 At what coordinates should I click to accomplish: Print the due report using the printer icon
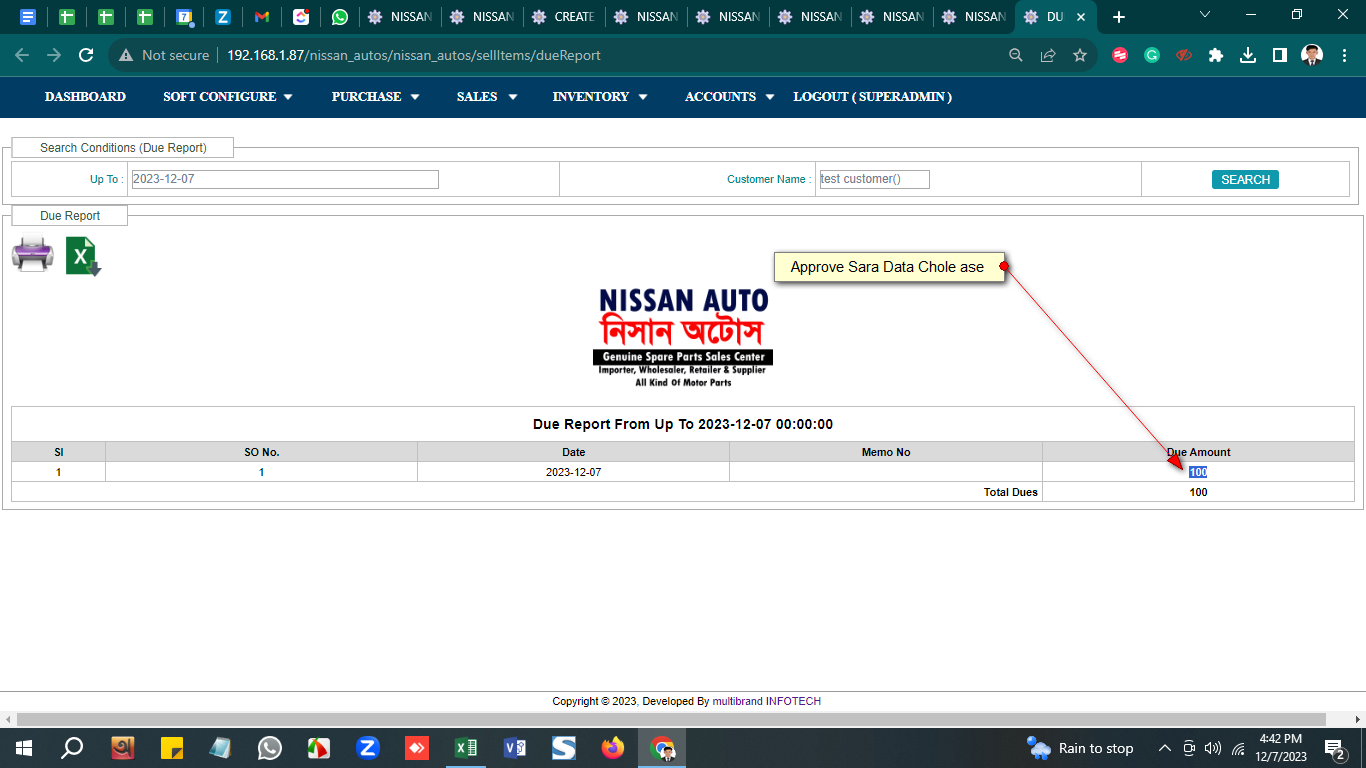(x=32, y=254)
